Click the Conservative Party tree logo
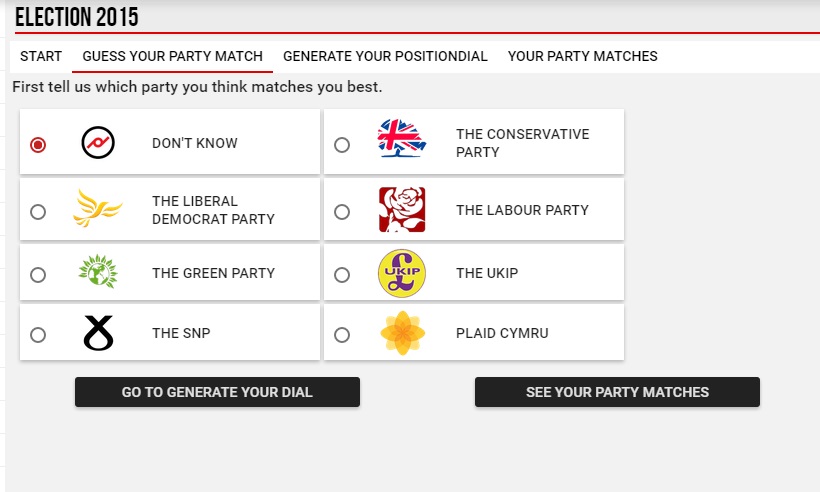The image size is (820, 492). tap(402, 138)
